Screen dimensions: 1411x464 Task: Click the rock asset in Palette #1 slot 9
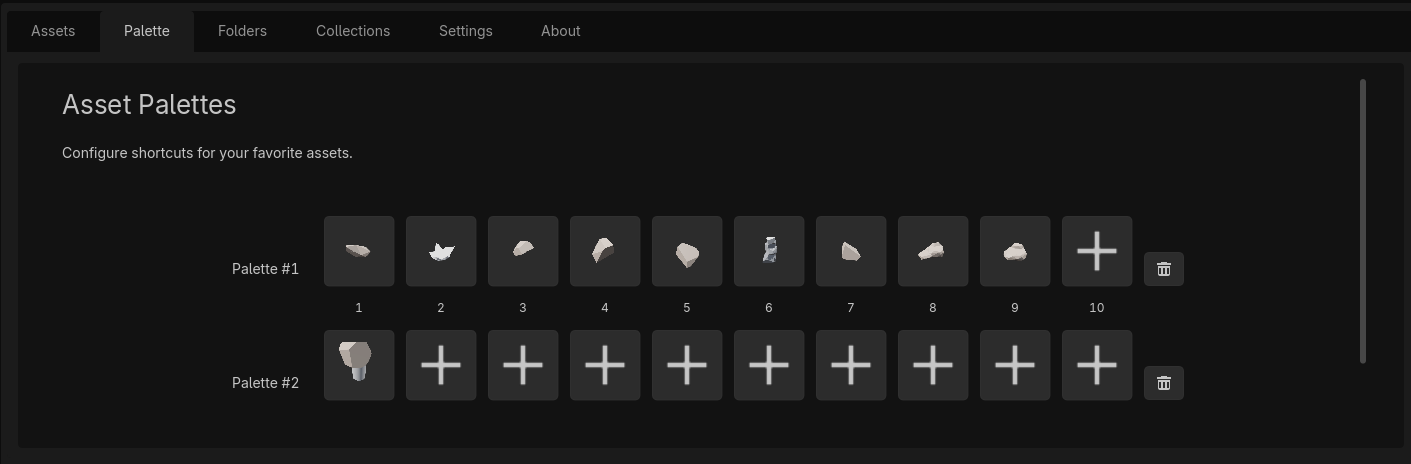[1015, 251]
